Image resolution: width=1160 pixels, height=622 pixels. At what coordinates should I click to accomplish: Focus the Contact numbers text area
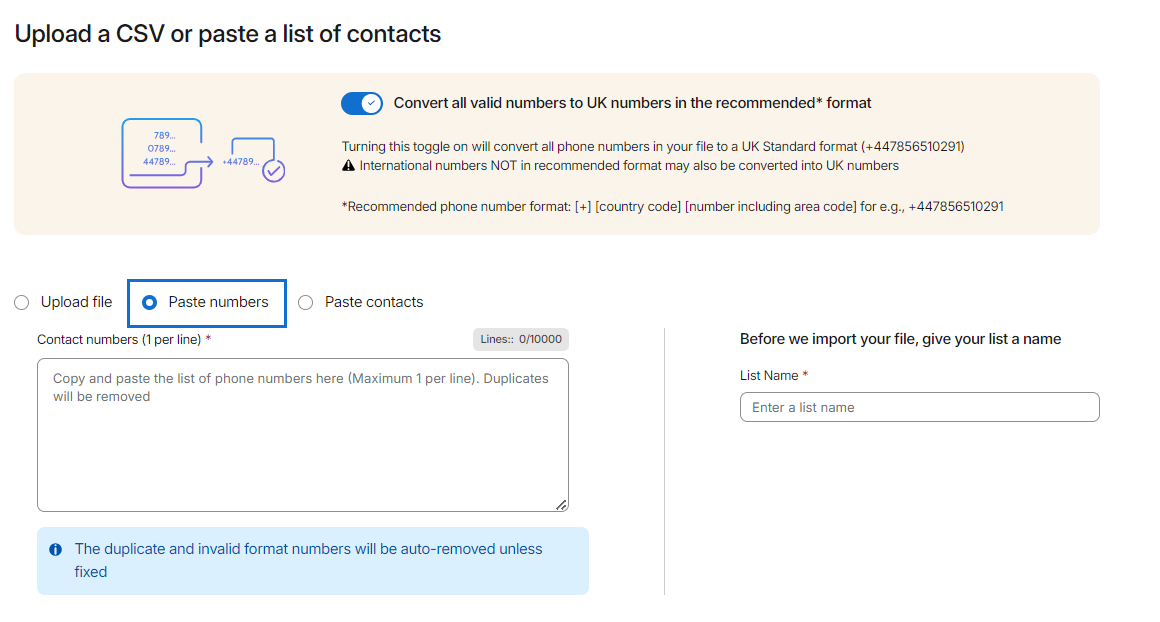pyautogui.click(x=302, y=440)
